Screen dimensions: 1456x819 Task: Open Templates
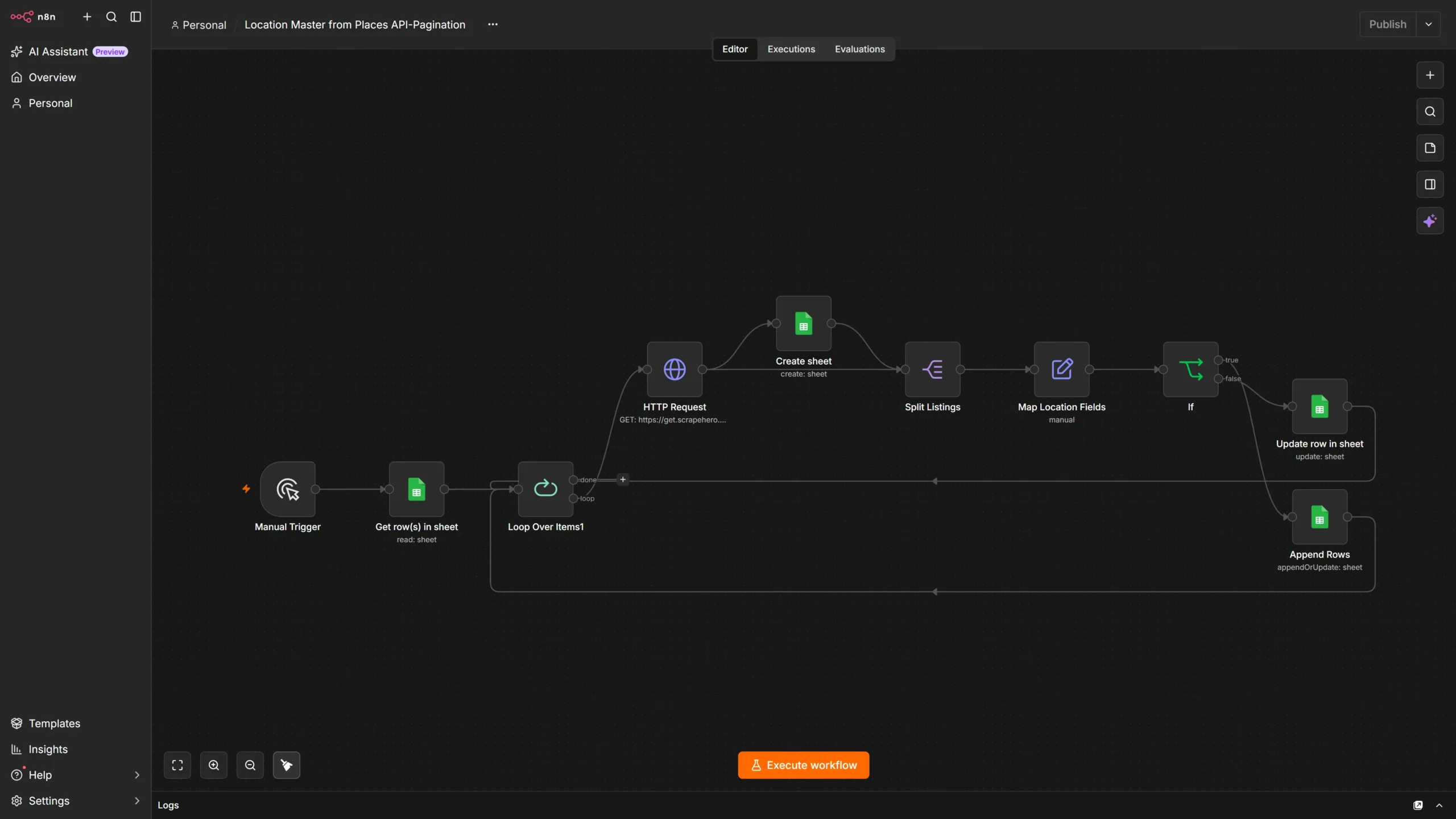pyautogui.click(x=55, y=723)
